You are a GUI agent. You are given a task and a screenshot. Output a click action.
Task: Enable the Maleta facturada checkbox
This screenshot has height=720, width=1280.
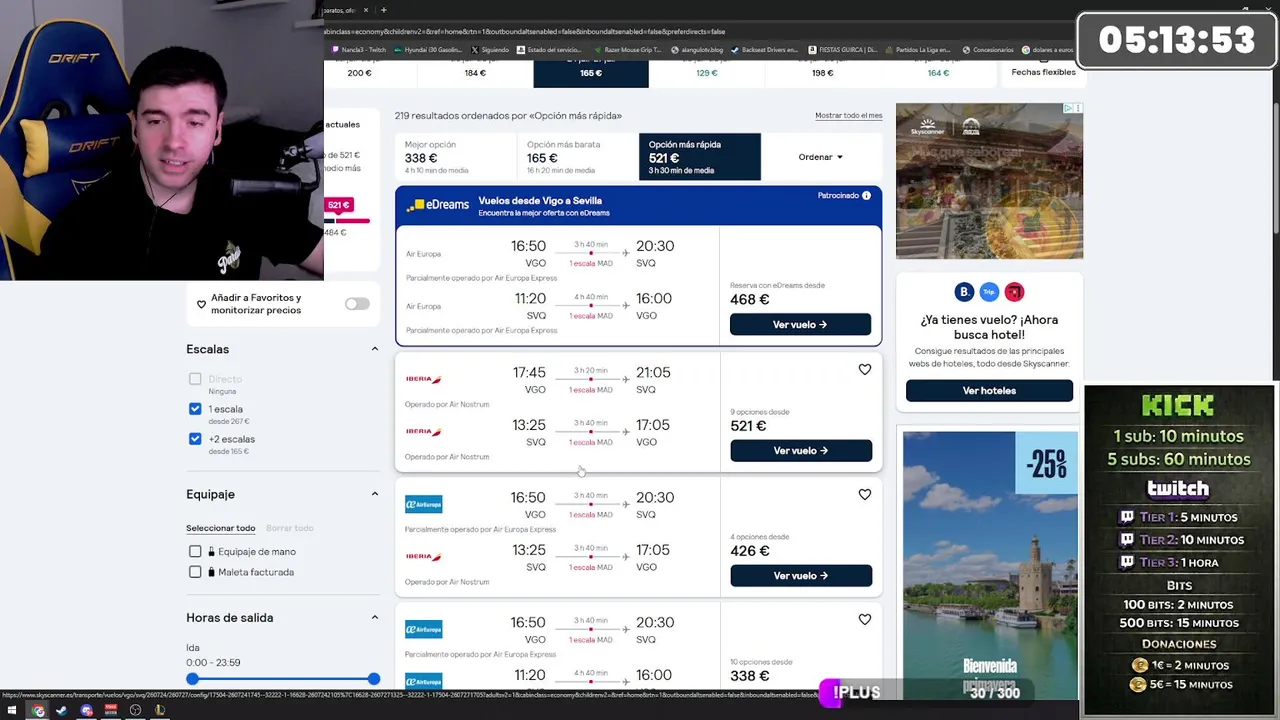coord(195,572)
